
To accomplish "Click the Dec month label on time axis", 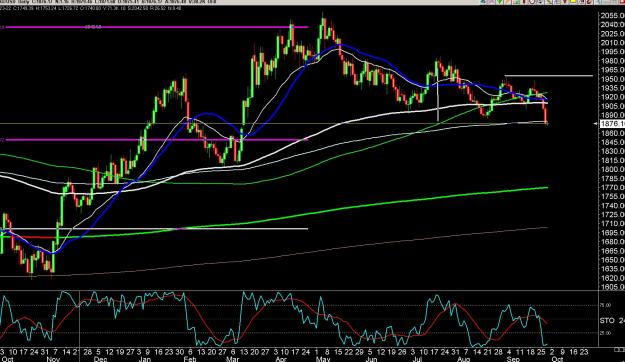I will click(100, 359).
